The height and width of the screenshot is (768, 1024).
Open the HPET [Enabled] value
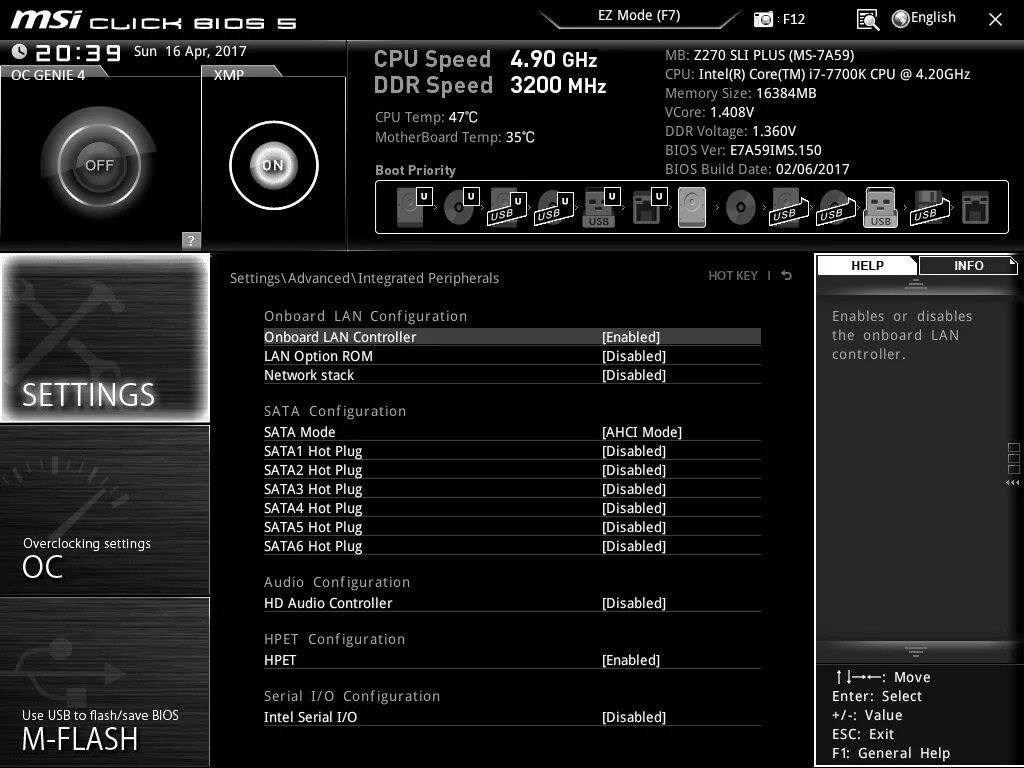click(x=631, y=660)
